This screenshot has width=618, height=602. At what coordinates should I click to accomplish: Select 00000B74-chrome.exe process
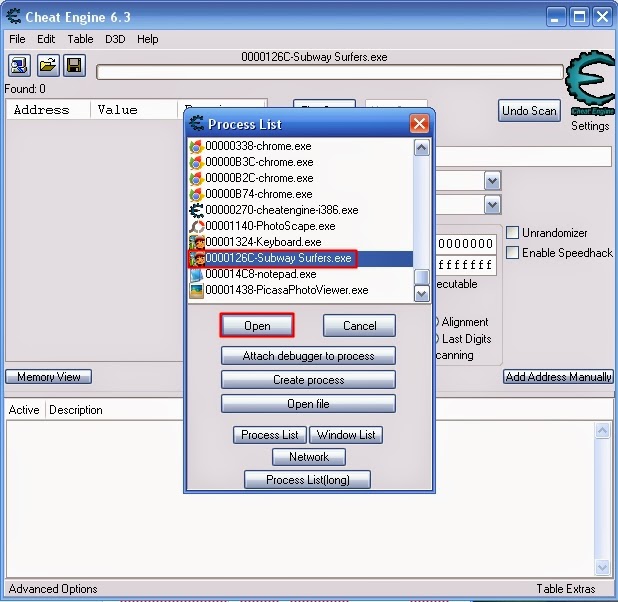(x=259, y=194)
